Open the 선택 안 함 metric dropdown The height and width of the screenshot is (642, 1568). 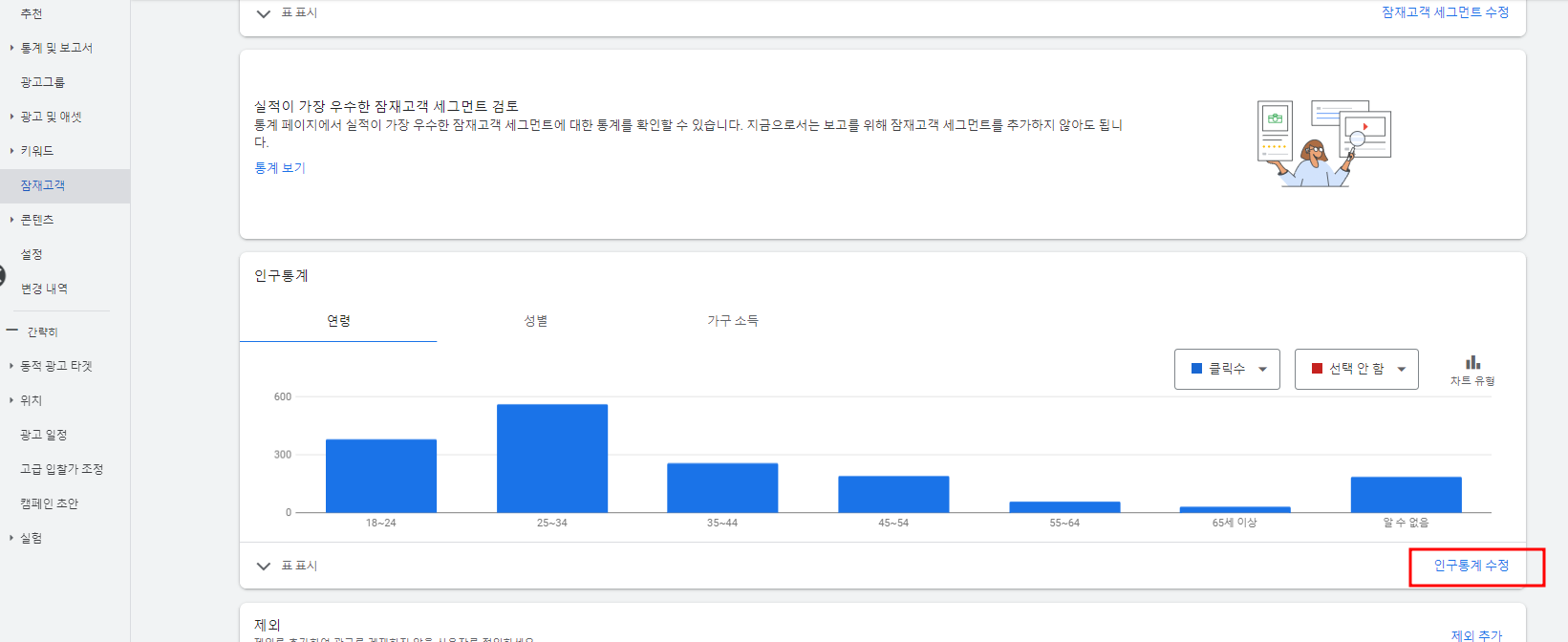click(x=1357, y=369)
